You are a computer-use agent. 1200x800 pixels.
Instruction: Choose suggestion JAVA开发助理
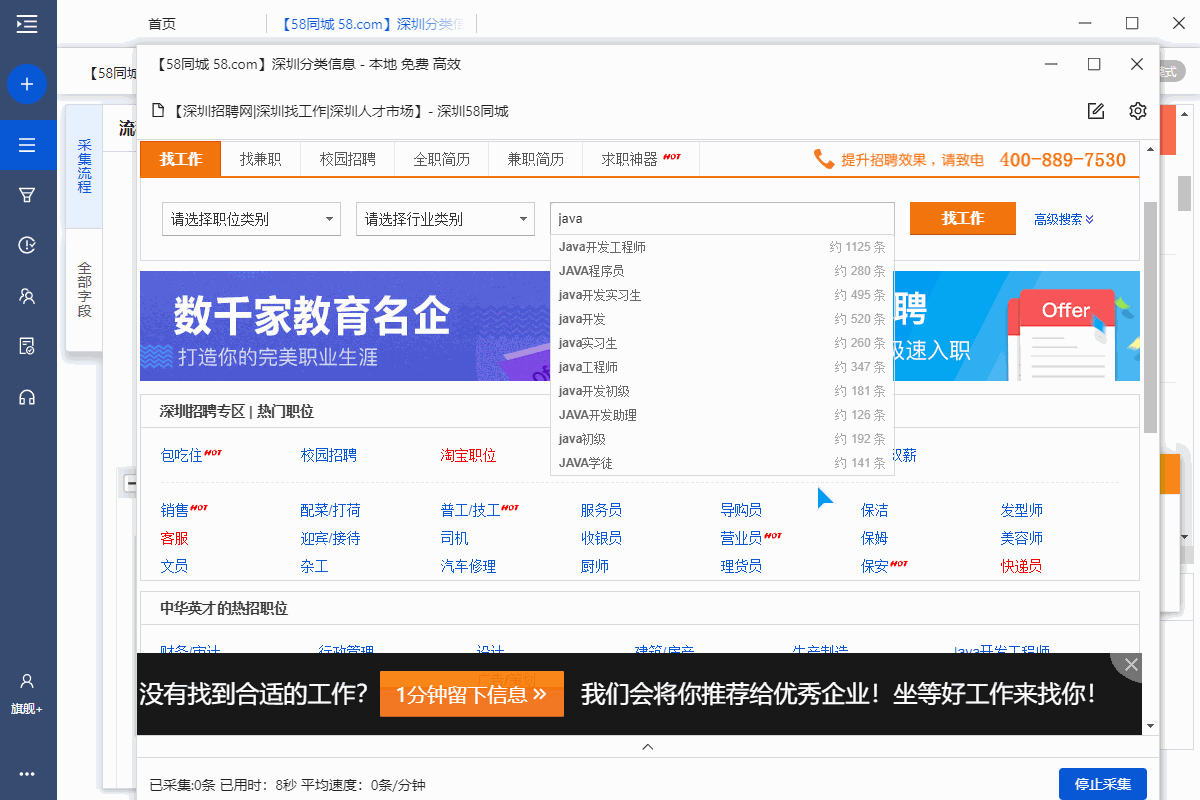click(722, 415)
